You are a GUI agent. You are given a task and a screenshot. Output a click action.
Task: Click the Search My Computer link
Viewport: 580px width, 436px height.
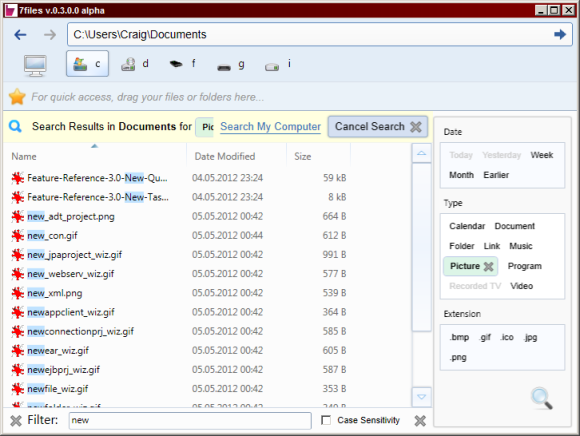pos(270,126)
